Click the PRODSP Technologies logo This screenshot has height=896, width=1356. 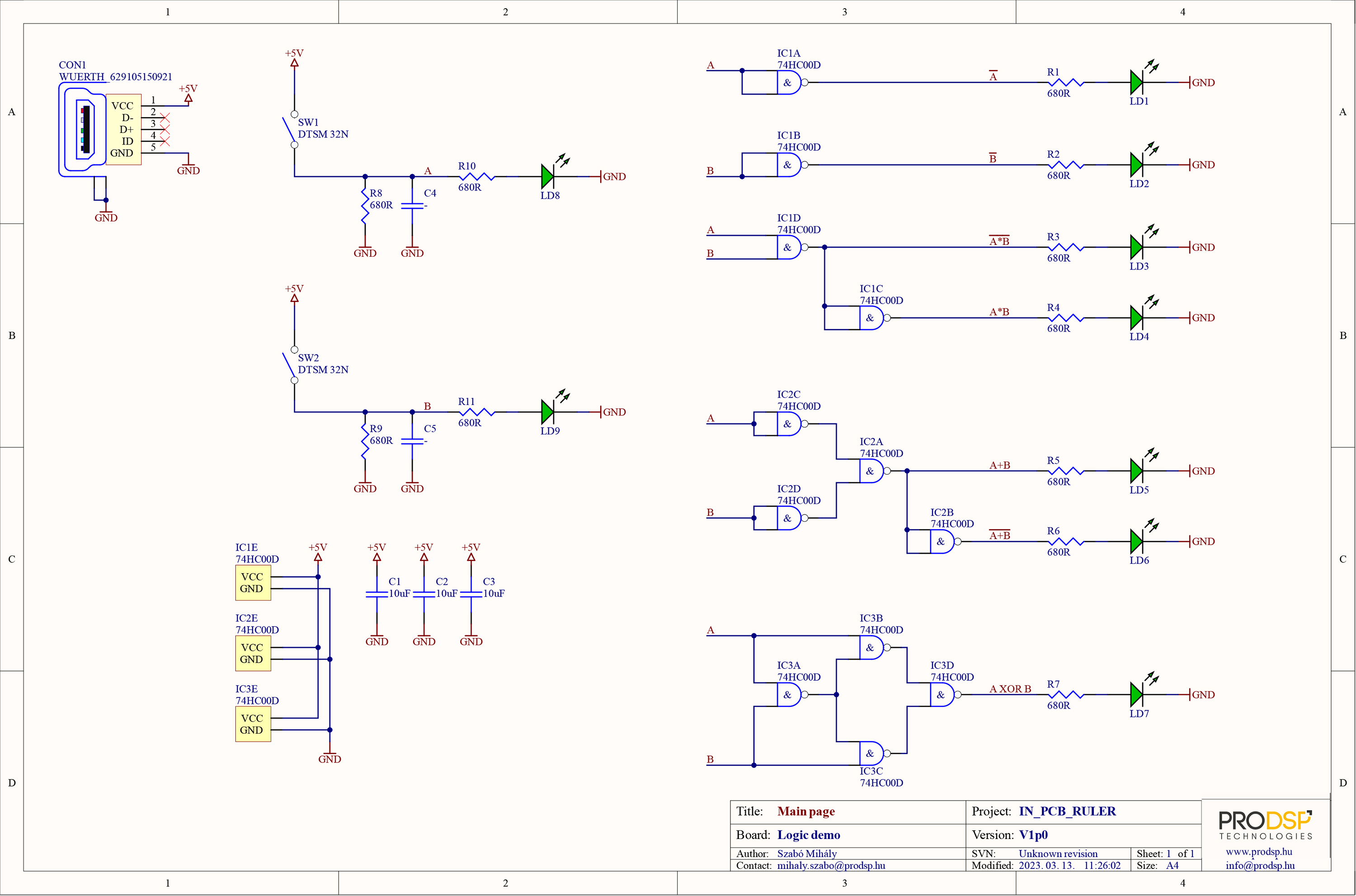click(x=1266, y=824)
